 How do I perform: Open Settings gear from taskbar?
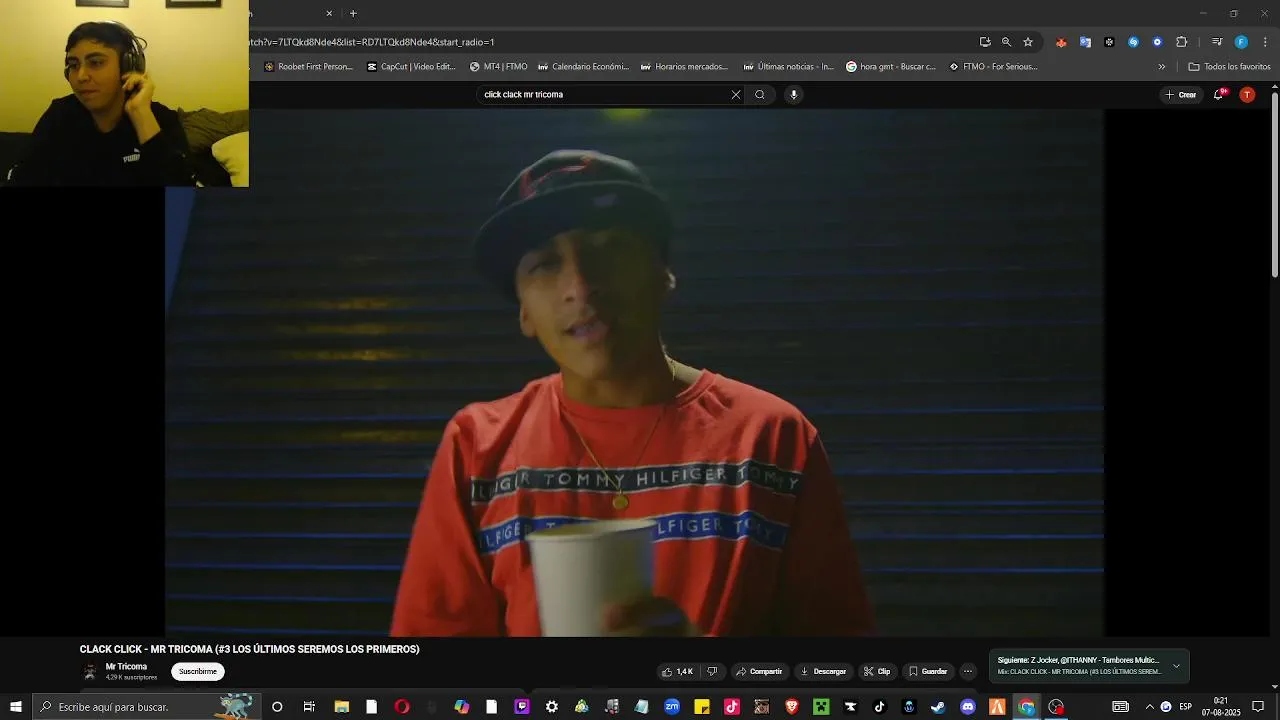[x=552, y=707]
